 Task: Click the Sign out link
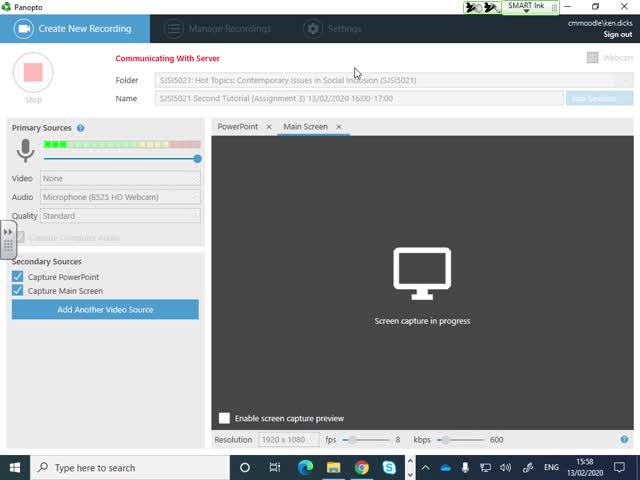pyautogui.click(x=617, y=35)
